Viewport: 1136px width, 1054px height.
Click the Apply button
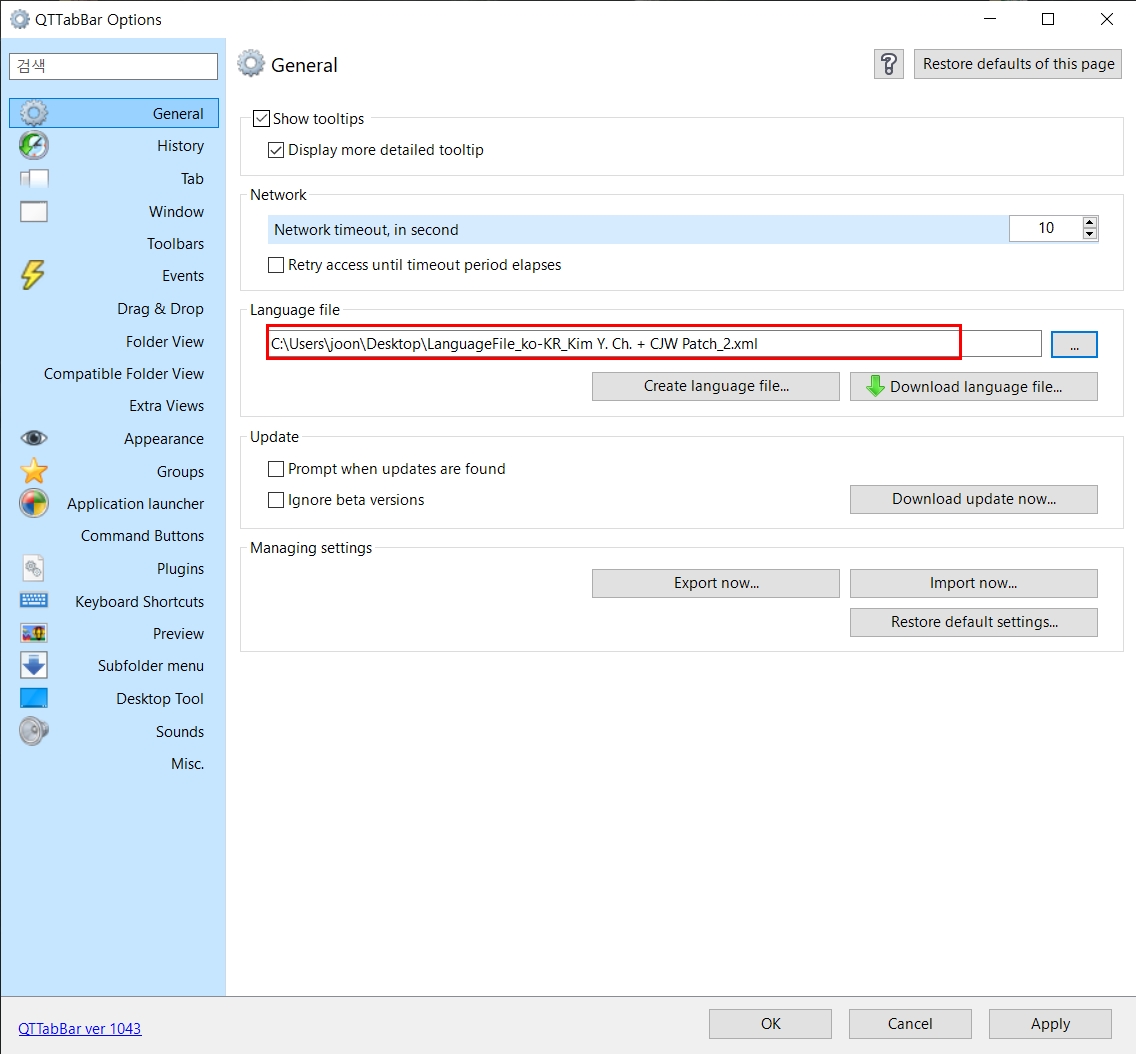click(1050, 1024)
